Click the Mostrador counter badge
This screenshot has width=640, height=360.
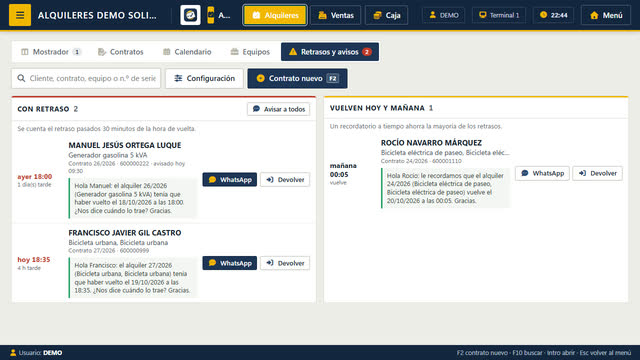[77, 52]
